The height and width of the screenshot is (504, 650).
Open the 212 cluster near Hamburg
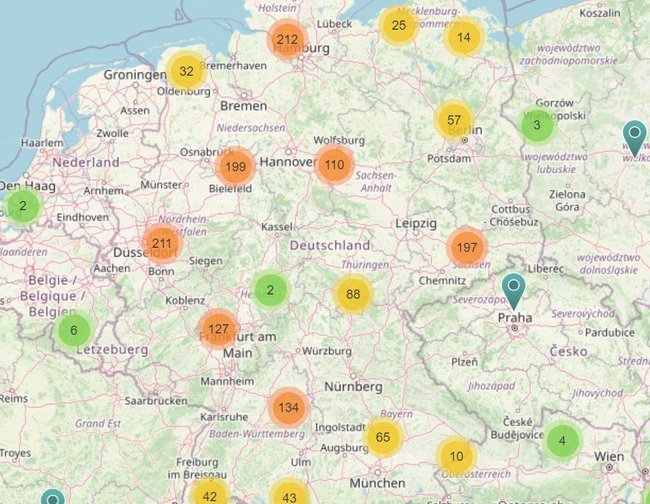(x=287, y=39)
